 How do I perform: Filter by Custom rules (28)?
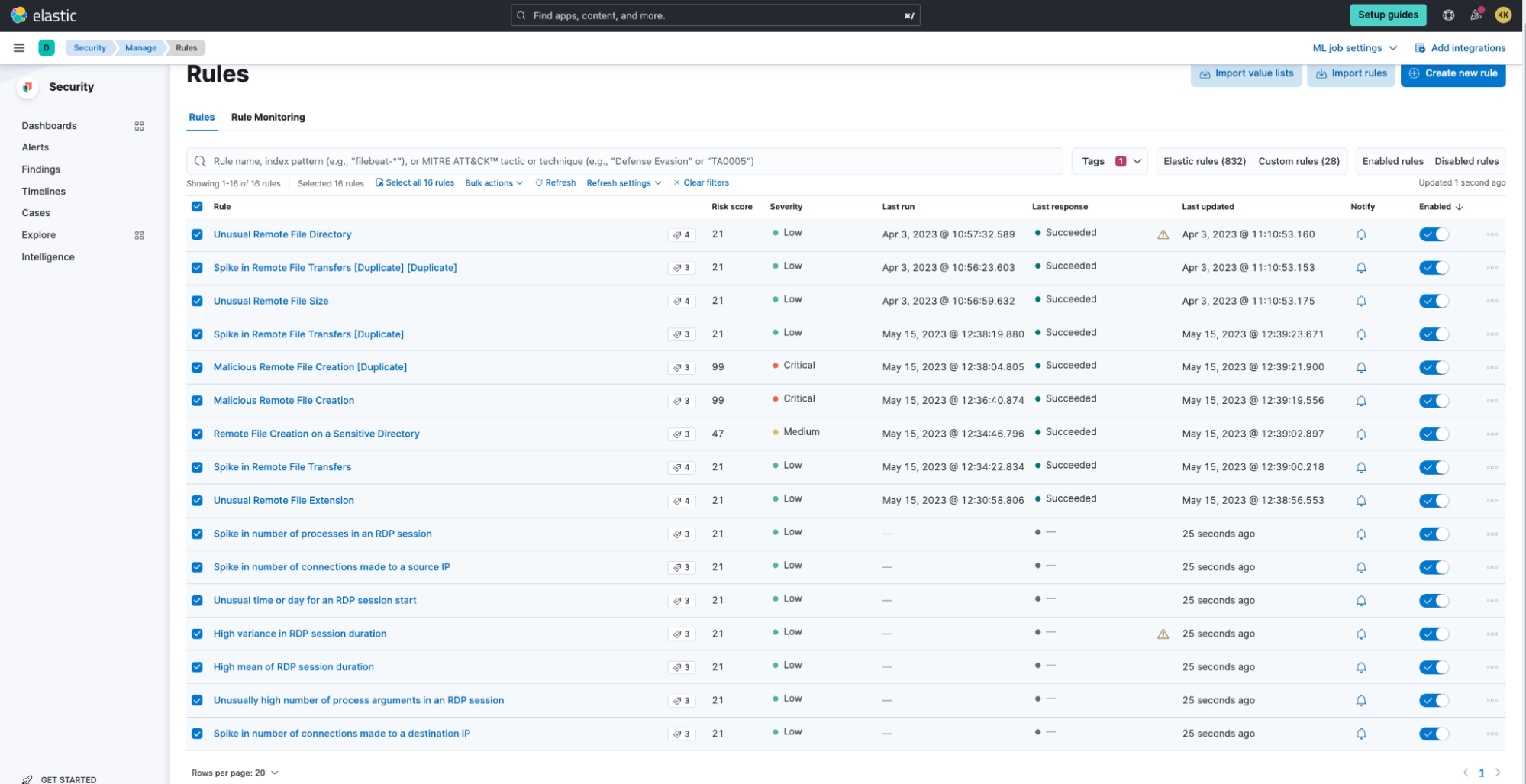point(1299,161)
